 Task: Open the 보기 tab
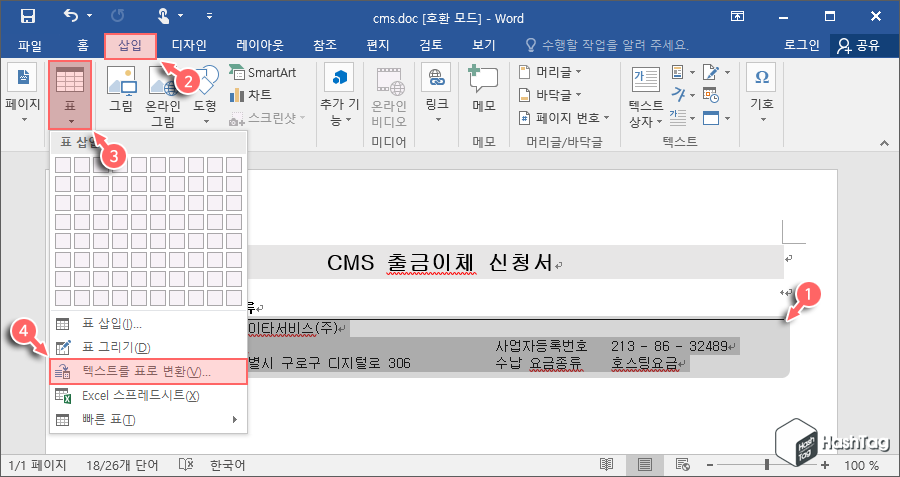(x=483, y=45)
